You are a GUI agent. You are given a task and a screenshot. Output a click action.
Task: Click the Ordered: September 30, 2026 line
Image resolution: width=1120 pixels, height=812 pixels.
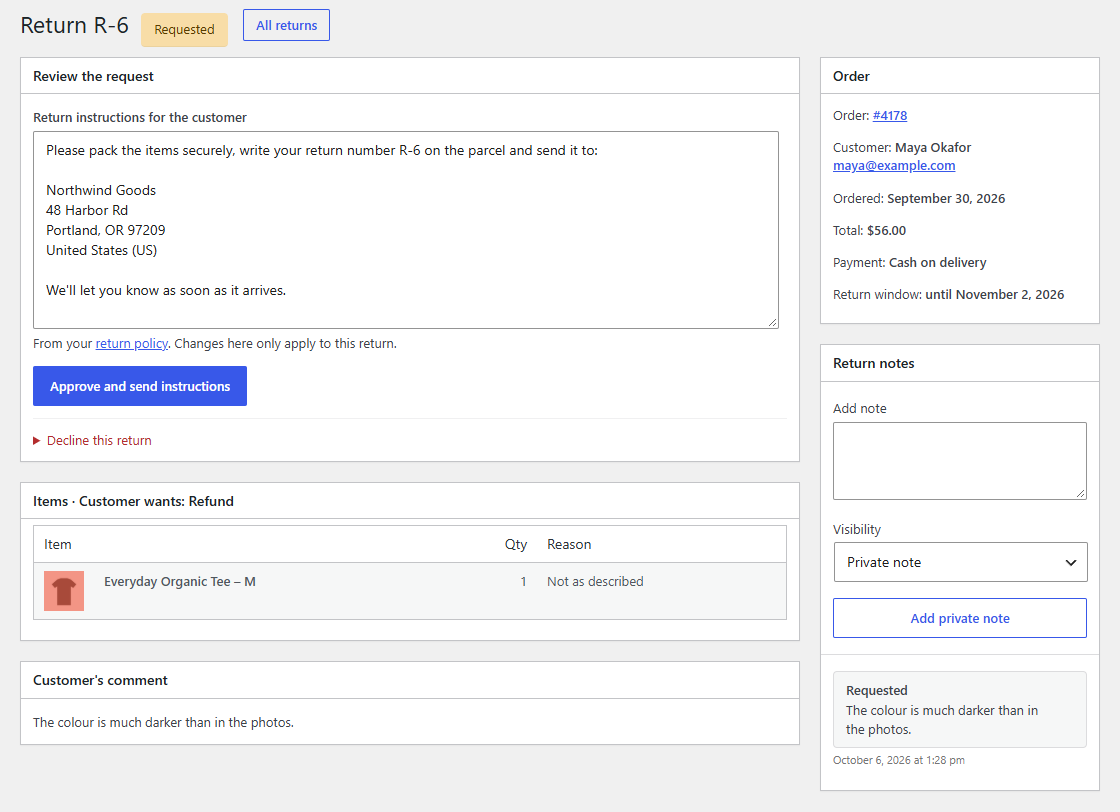(919, 199)
